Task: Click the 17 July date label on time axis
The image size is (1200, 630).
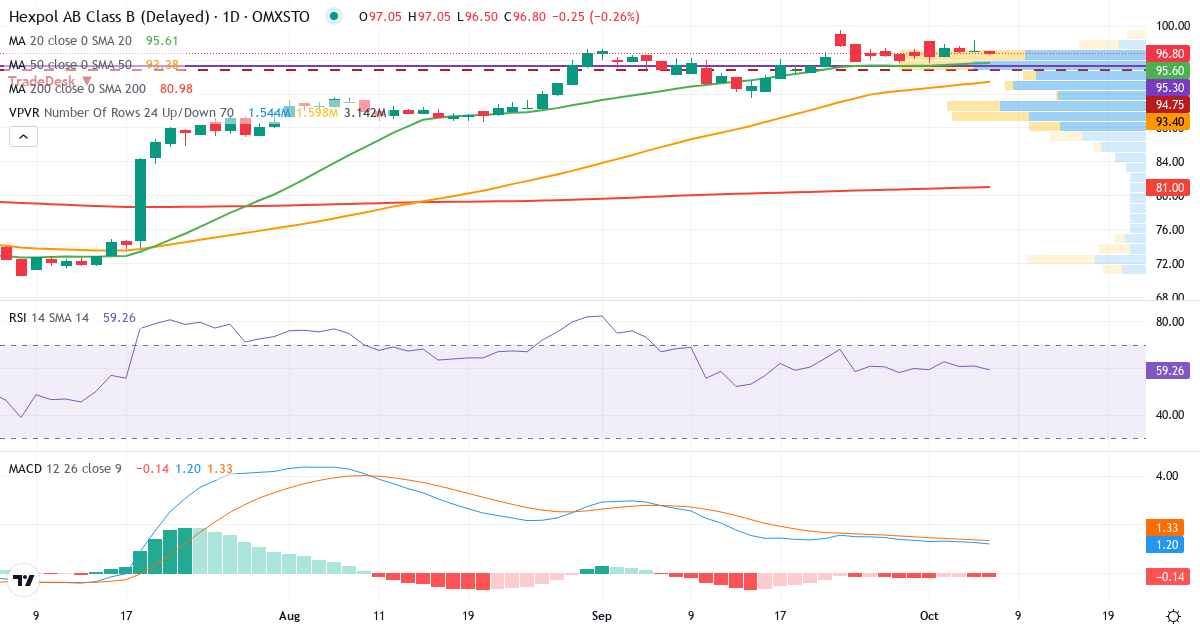Action: coord(125,616)
